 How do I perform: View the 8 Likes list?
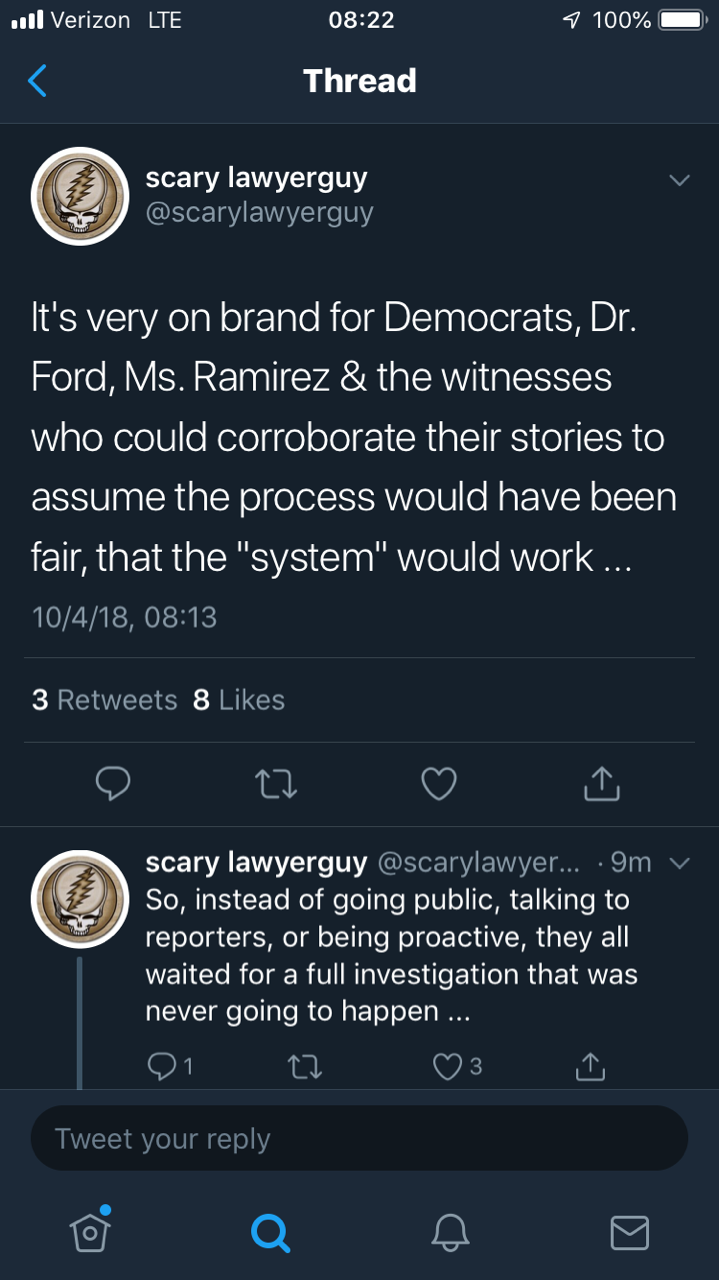point(239,700)
